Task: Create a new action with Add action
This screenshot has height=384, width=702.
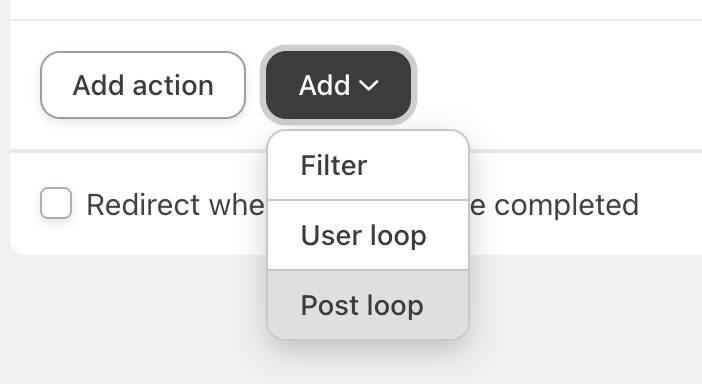Action: pyautogui.click(x=143, y=85)
